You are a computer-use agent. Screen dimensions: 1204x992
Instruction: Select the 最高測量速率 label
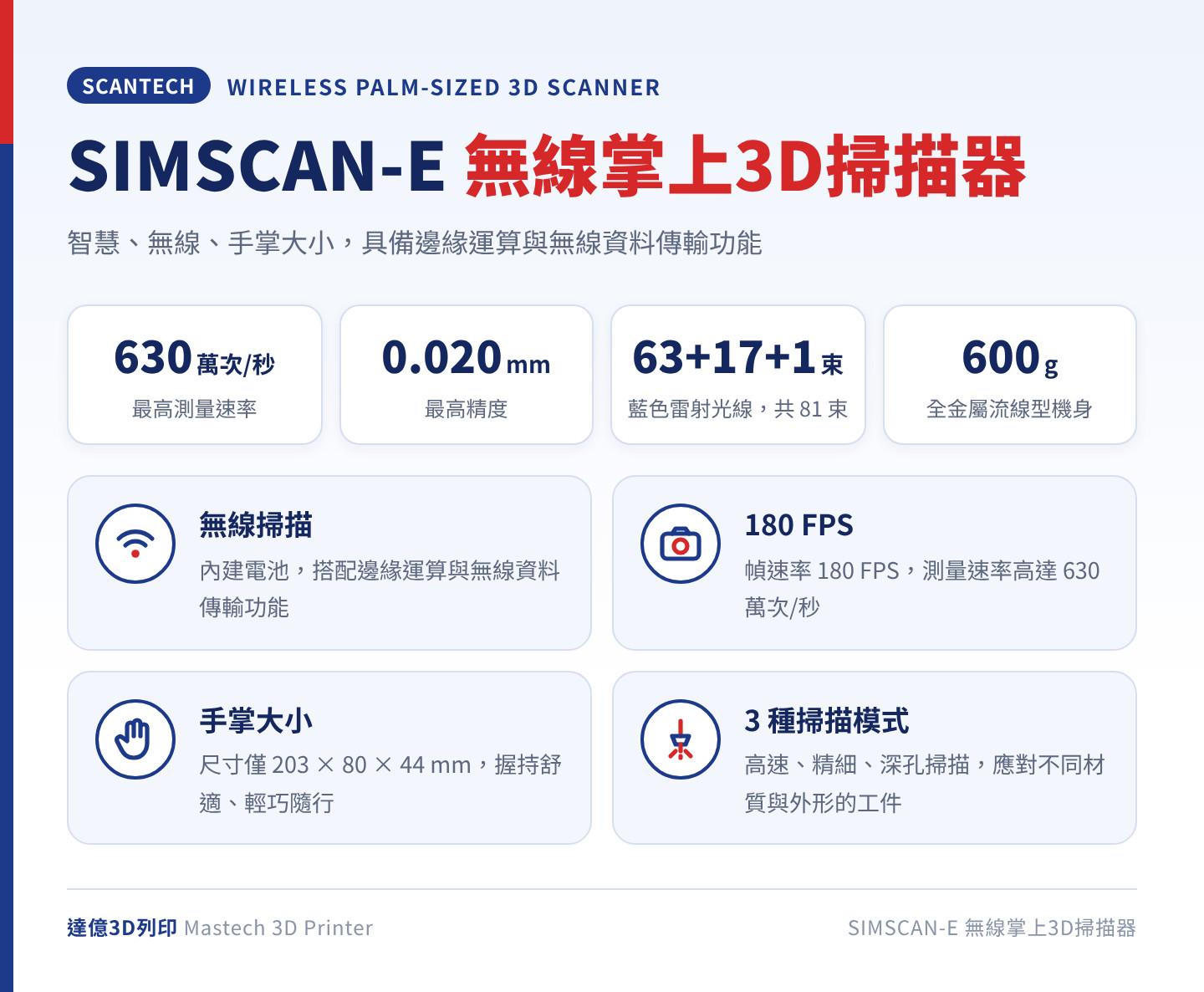195,409
